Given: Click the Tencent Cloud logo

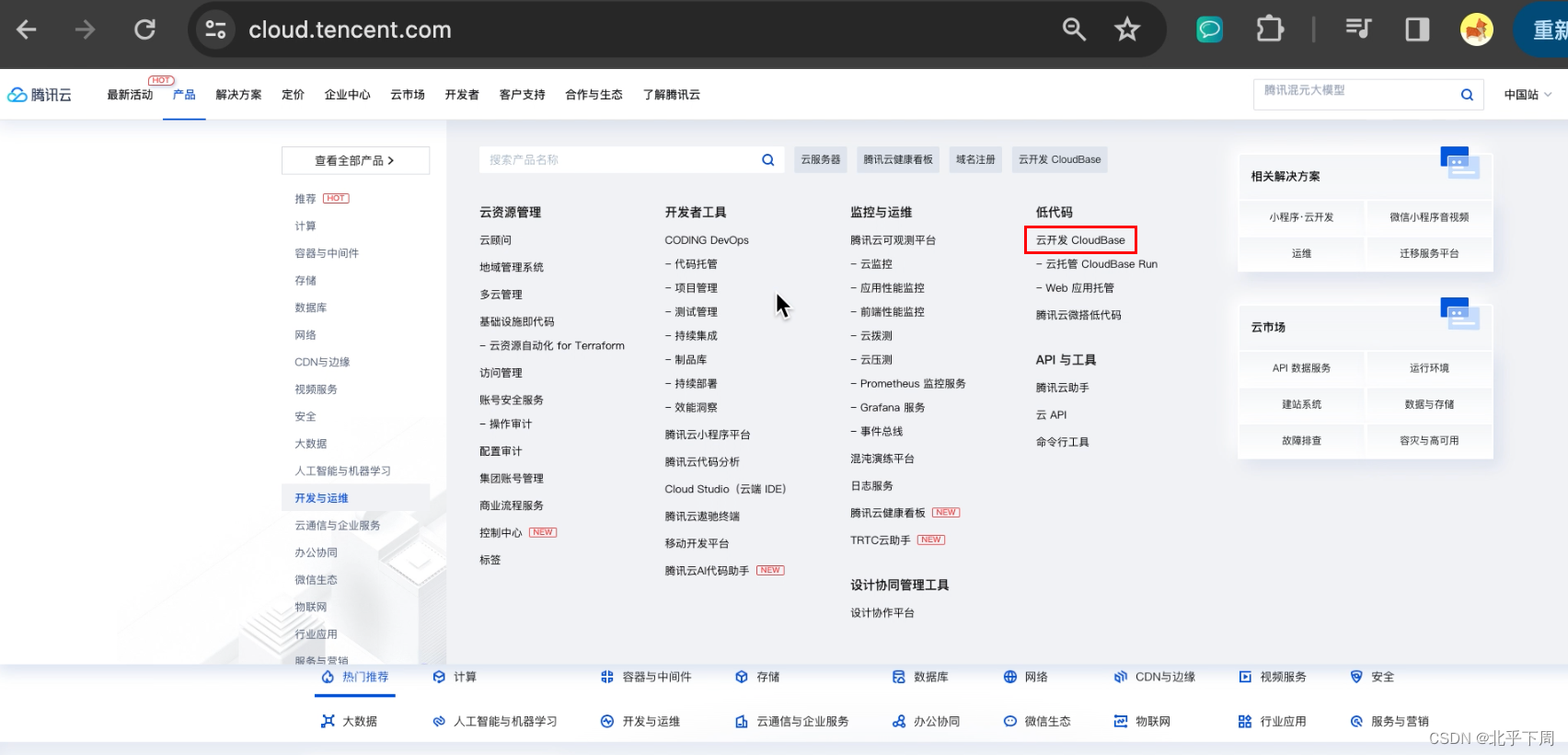Looking at the screenshot, I should [x=40, y=95].
